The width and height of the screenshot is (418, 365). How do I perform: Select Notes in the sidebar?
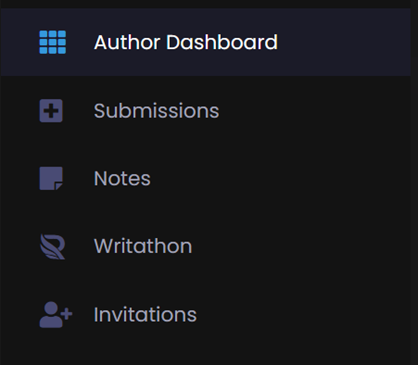[x=205, y=178]
